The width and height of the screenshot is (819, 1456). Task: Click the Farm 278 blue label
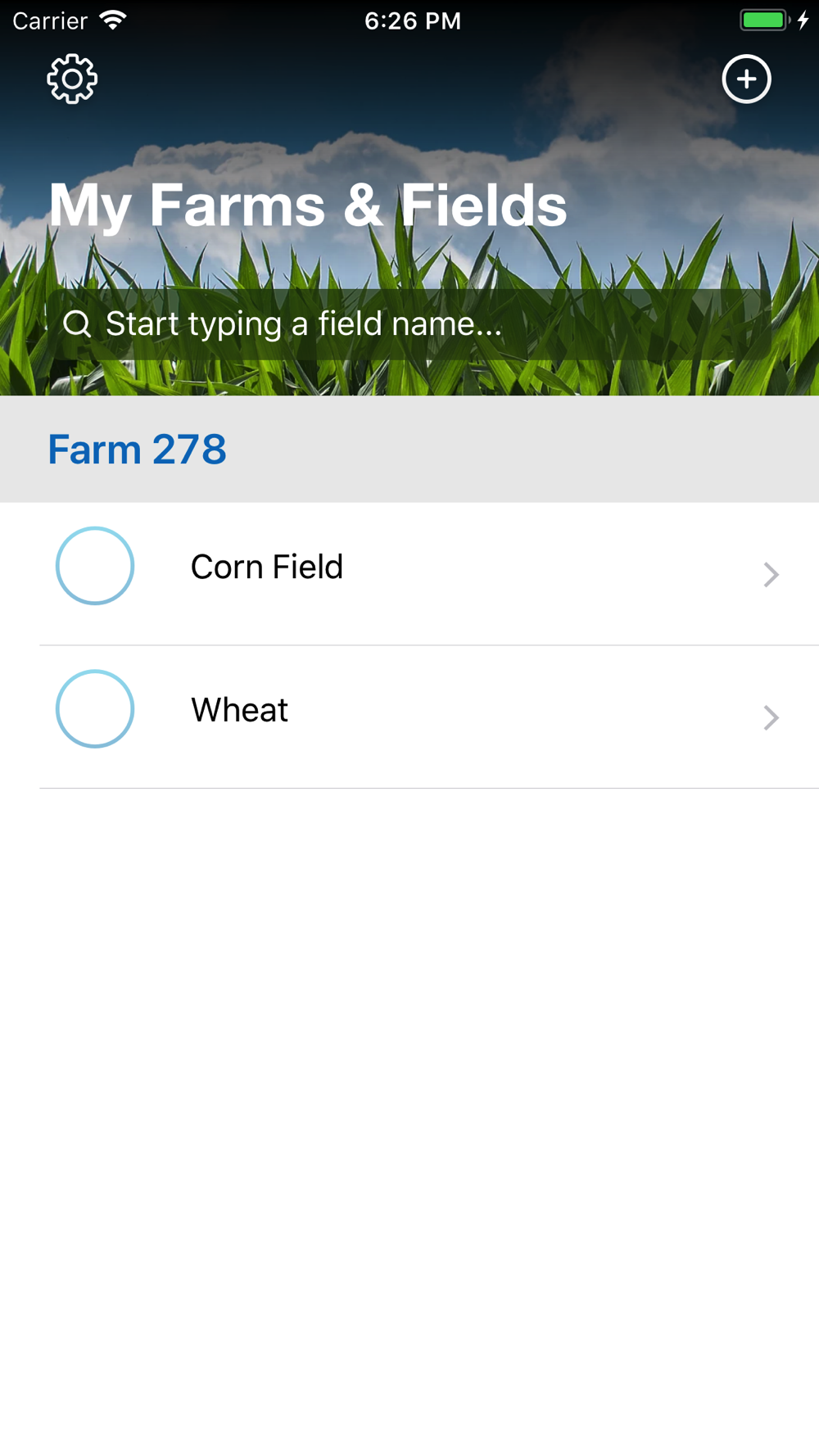[x=137, y=450]
